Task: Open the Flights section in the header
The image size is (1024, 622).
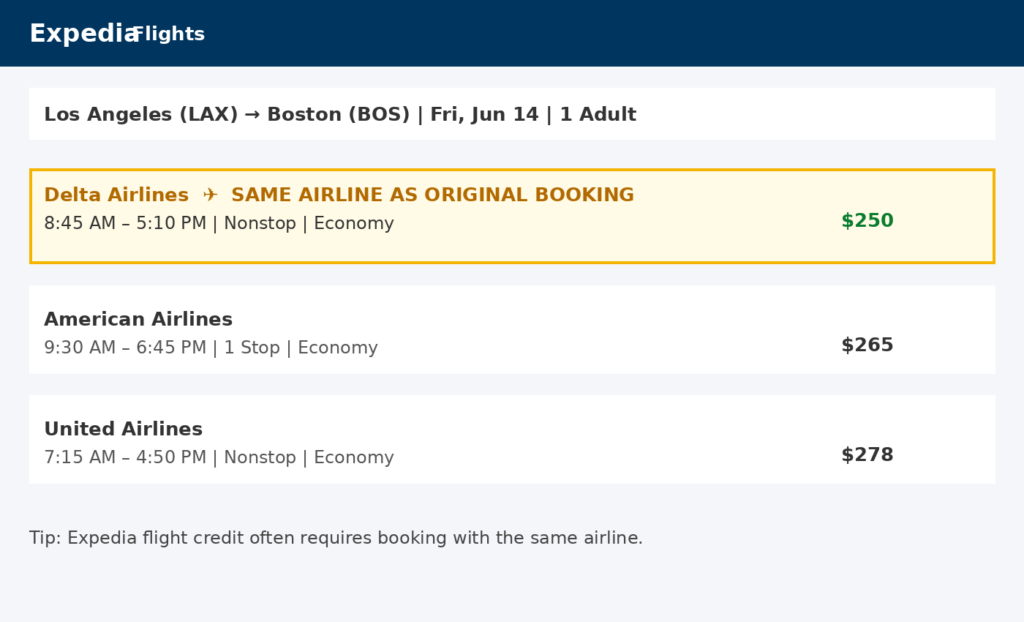Action: tap(170, 34)
